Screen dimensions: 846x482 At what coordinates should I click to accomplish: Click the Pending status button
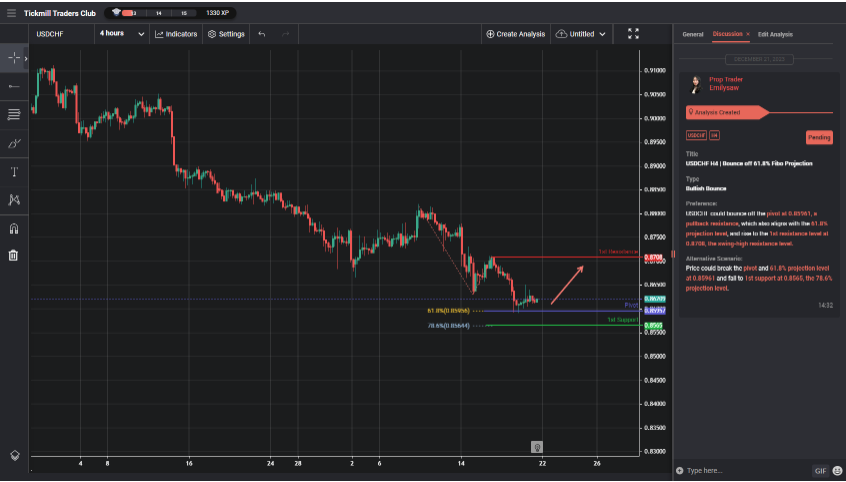[x=819, y=138]
